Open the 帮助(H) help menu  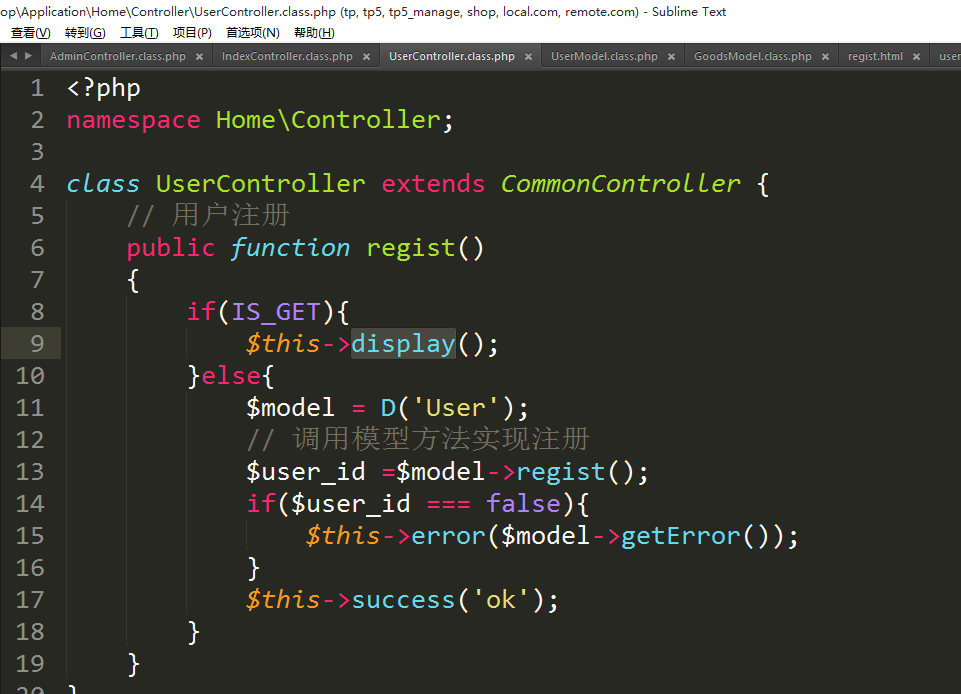coord(314,33)
